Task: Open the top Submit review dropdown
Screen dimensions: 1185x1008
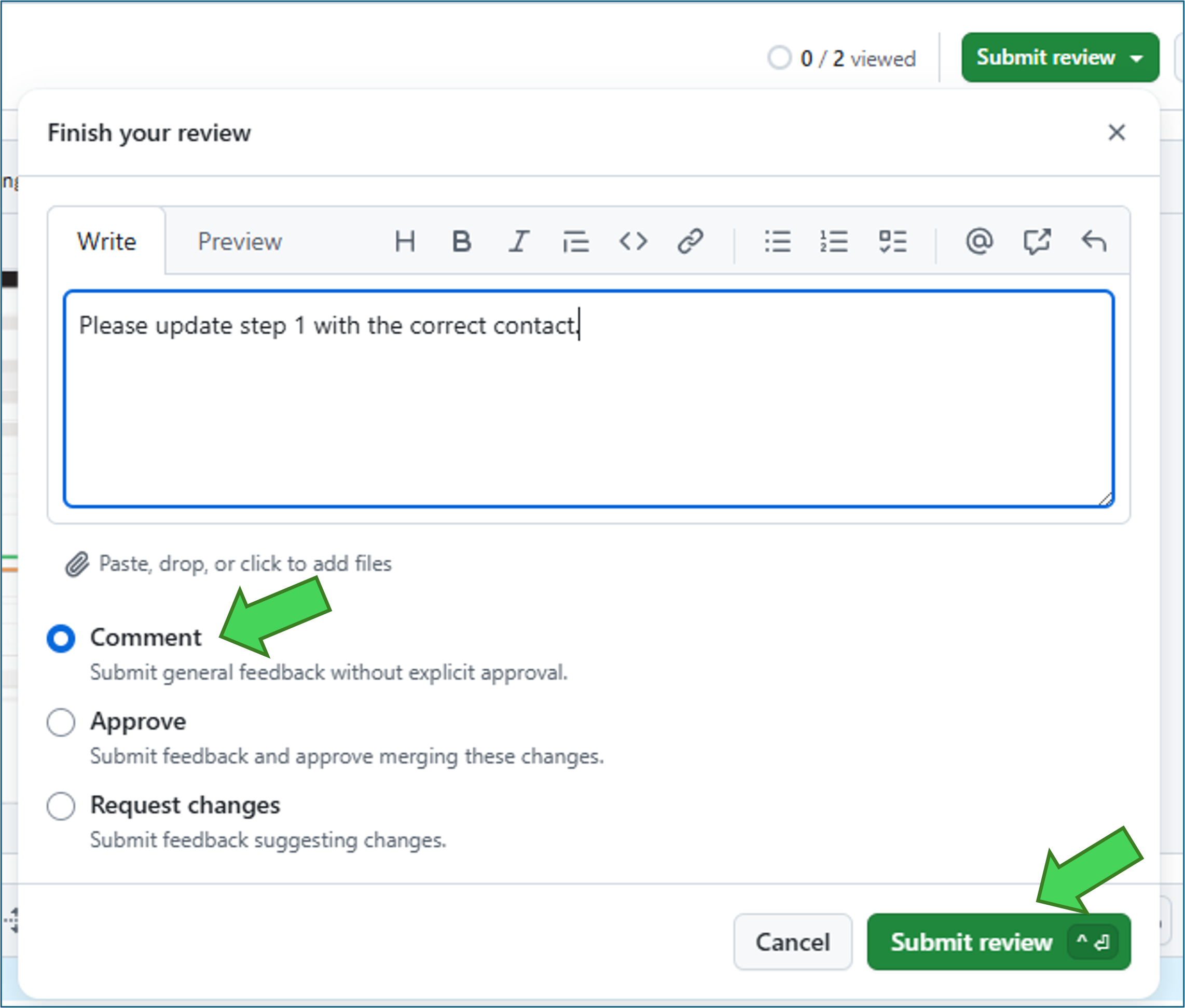Action: (x=1060, y=57)
